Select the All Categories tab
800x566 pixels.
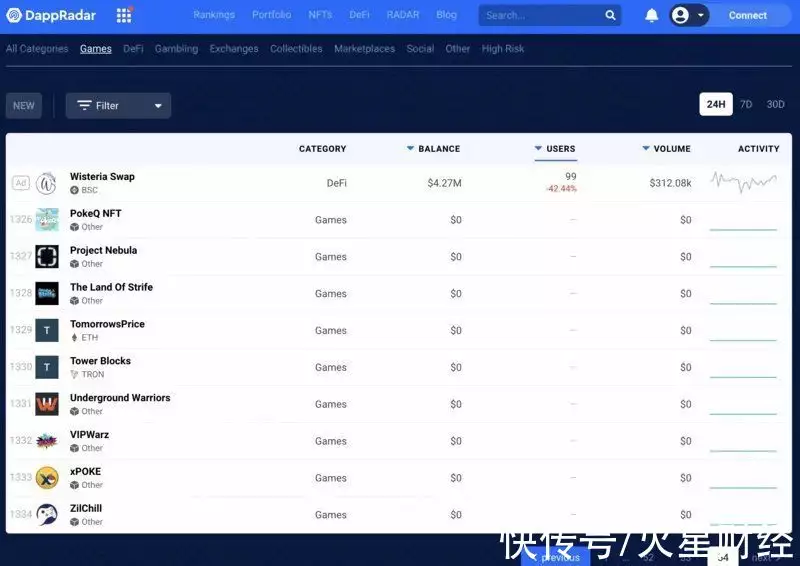click(37, 48)
